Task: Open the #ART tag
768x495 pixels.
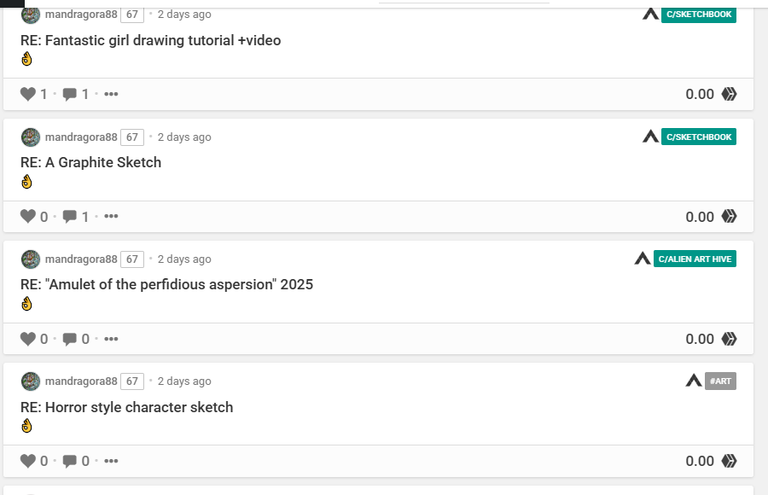Action: coord(720,381)
